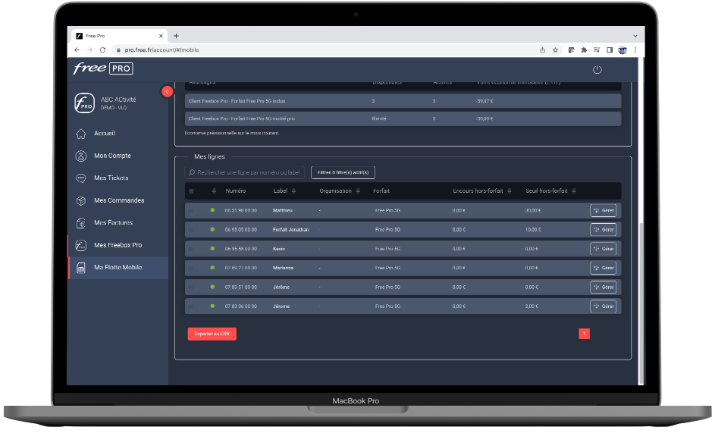This screenshot has width=717, height=433.
Task: Click Gérer button for Forfait Jonathan
Action: [x=603, y=230]
